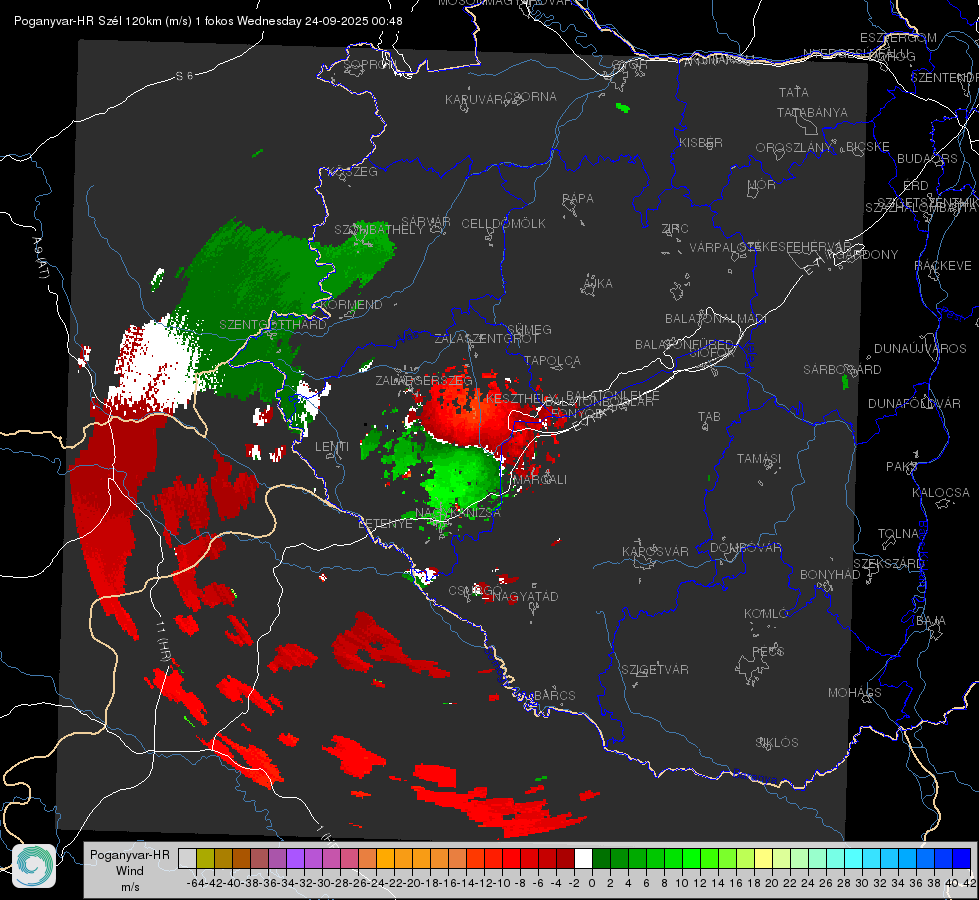
Task: Click the PÁPA city label
Action: [578, 199]
